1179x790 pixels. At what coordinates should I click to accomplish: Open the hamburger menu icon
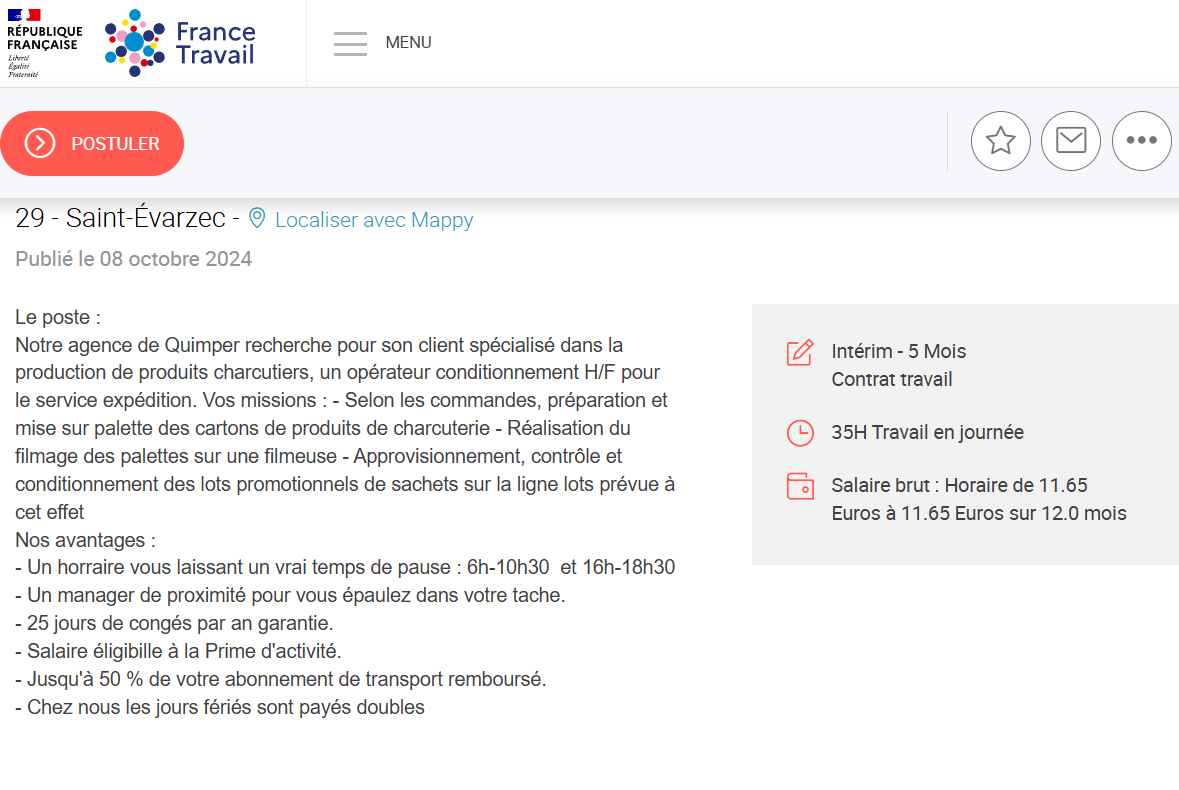pyautogui.click(x=350, y=44)
